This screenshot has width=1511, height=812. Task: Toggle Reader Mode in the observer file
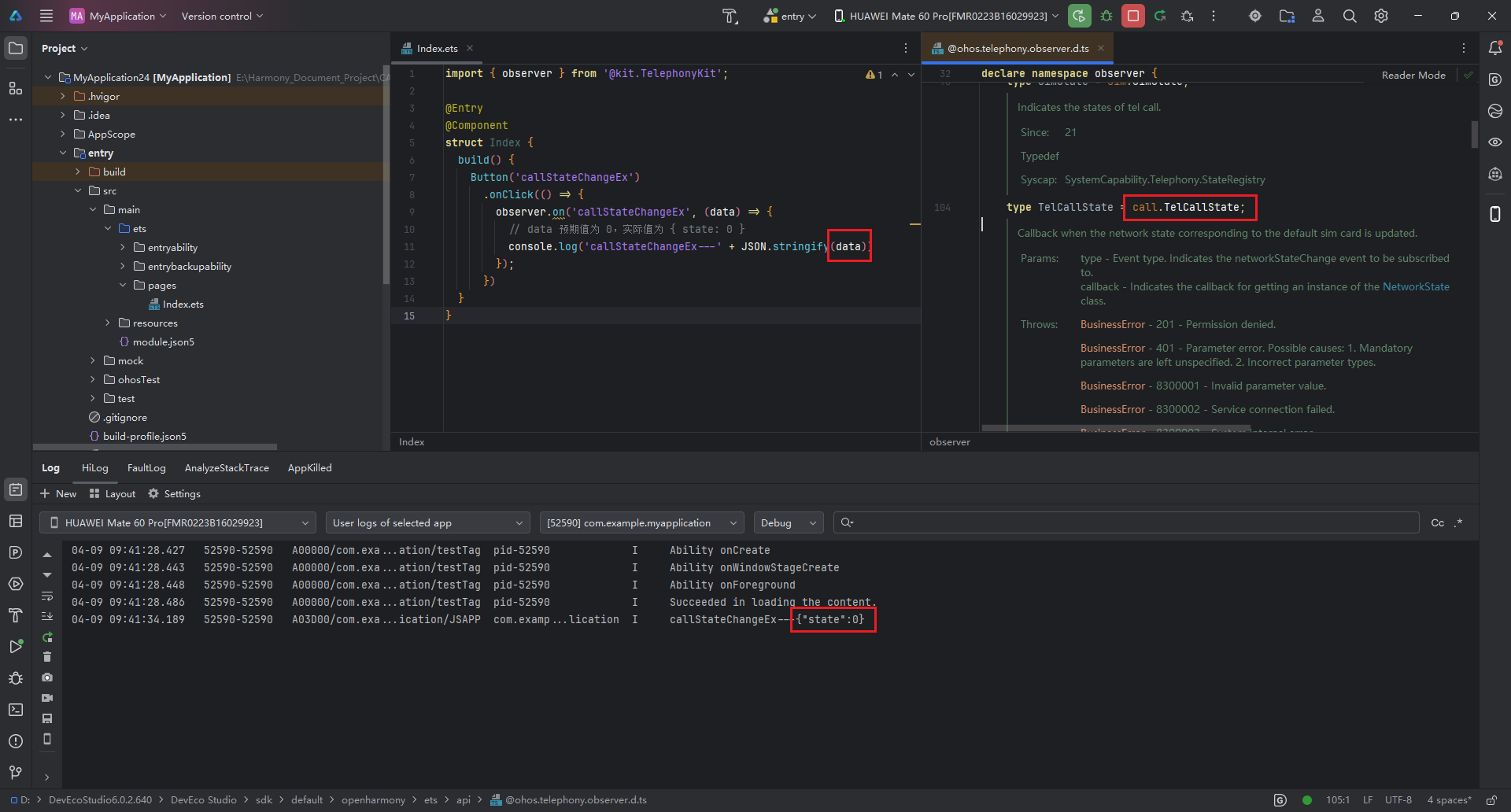pyautogui.click(x=1413, y=76)
